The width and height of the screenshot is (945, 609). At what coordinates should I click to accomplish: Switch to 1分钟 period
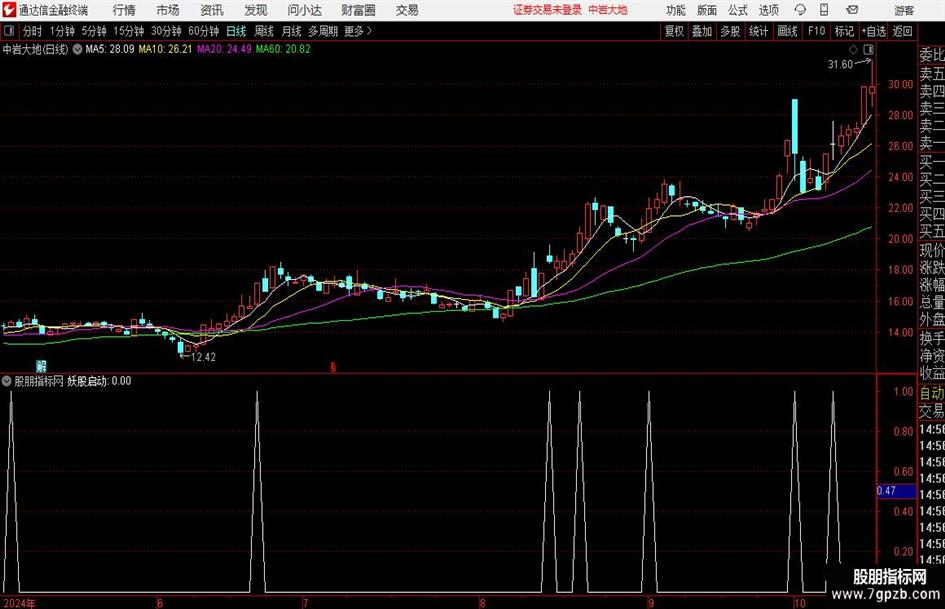point(61,31)
